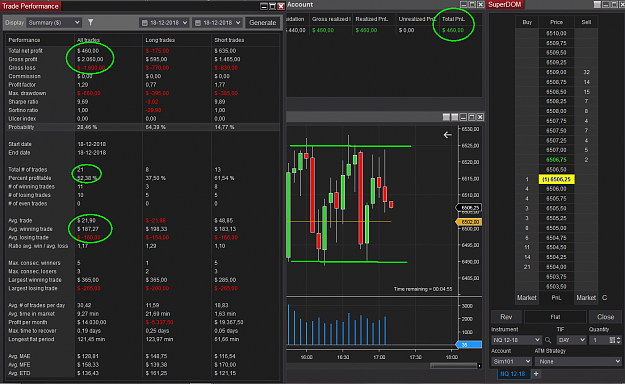The width and height of the screenshot is (625, 384).
Task: Click the SuperDOM Sell column header
Action: click(x=586, y=22)
